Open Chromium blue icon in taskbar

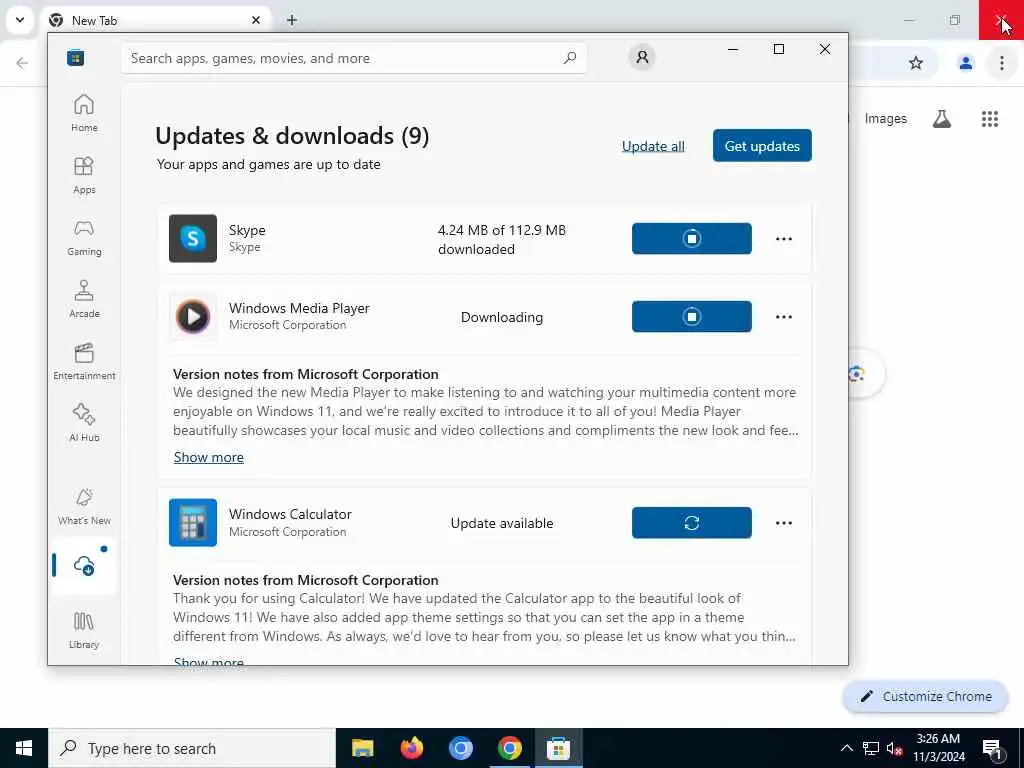tap(460, 748)
